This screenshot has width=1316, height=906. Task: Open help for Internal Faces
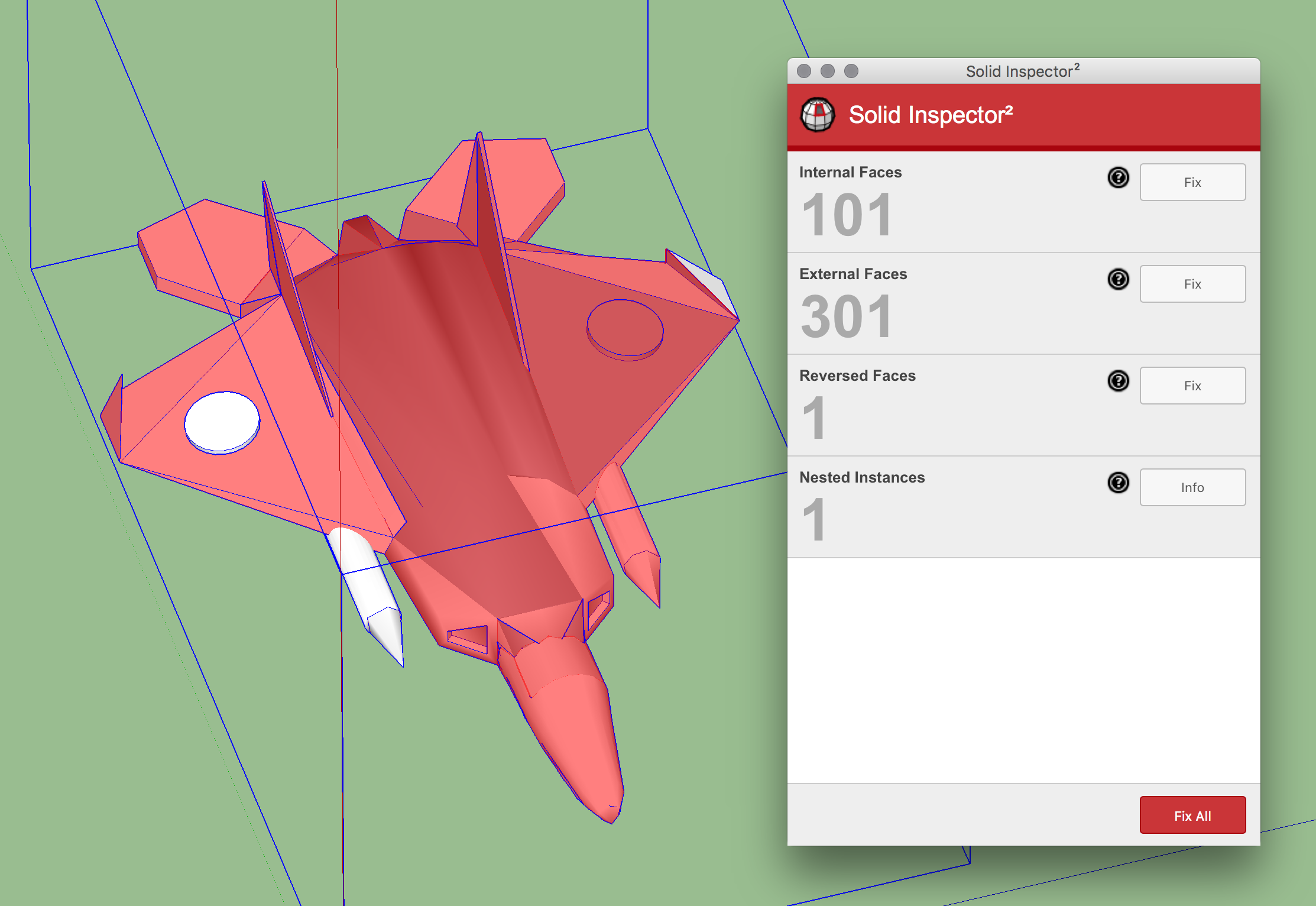(1118, 177)
